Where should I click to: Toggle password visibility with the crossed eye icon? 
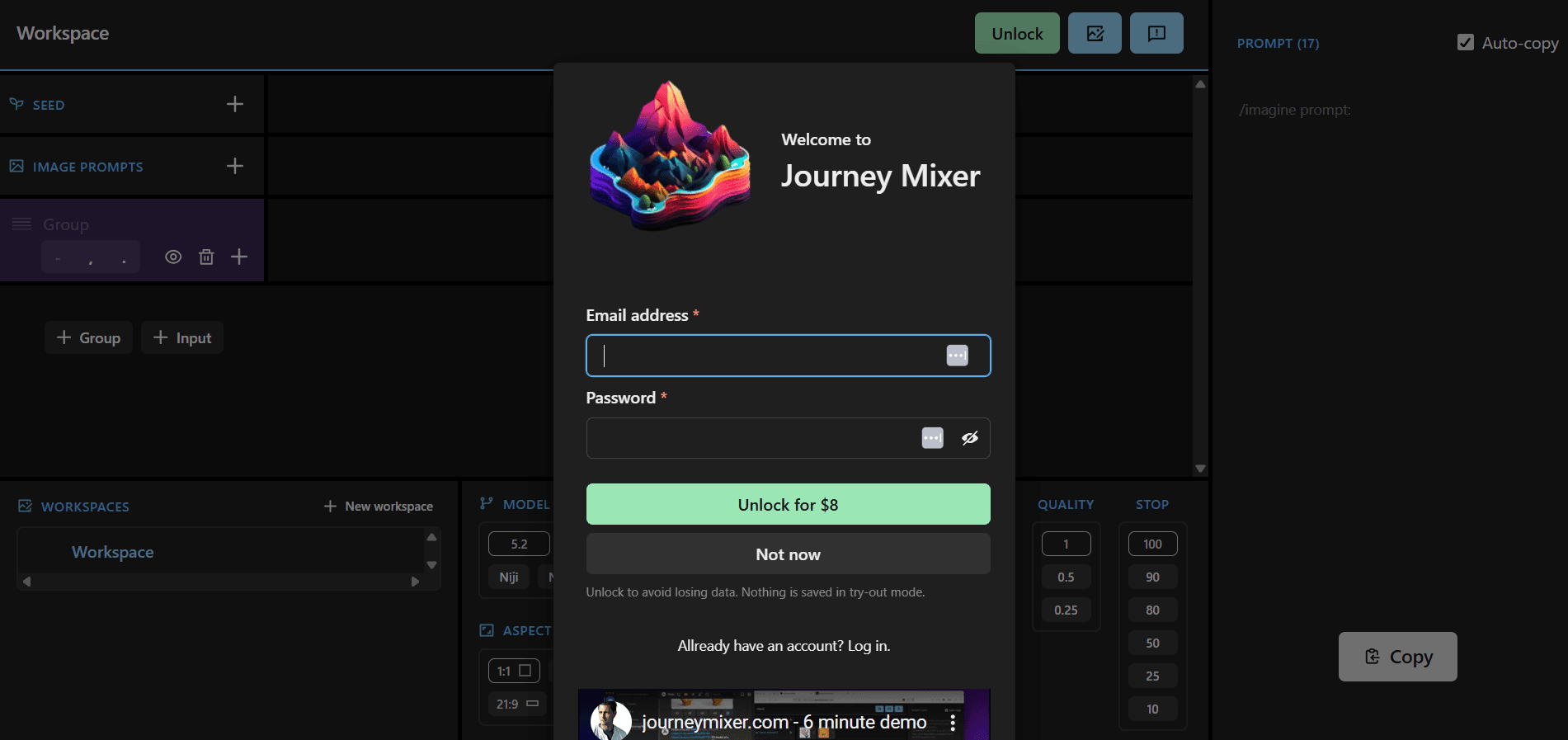tap(970, 438)
